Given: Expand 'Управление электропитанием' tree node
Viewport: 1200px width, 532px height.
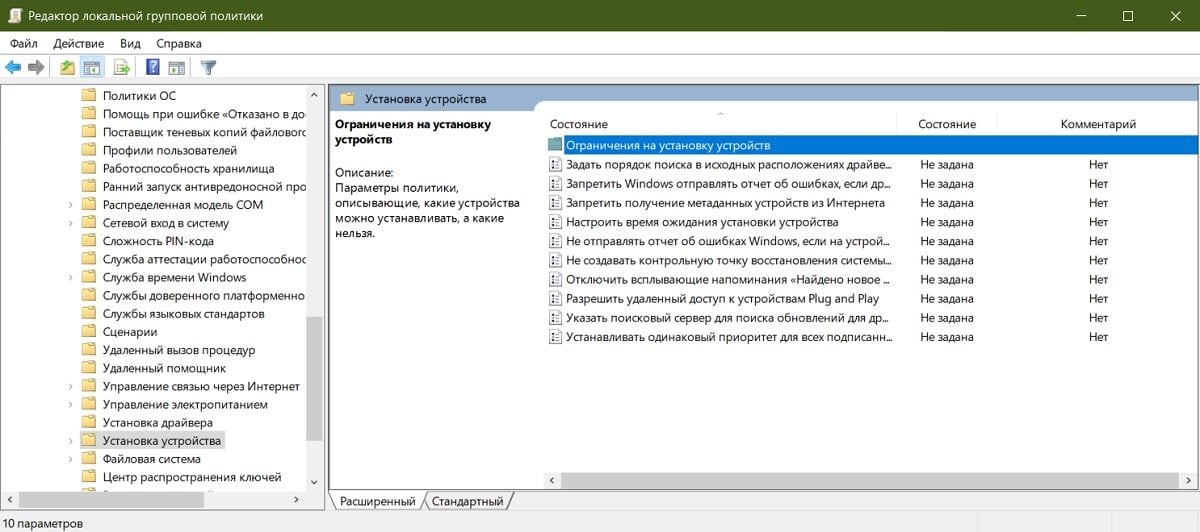Looking at the screenshot, I should tap(70, 405).
